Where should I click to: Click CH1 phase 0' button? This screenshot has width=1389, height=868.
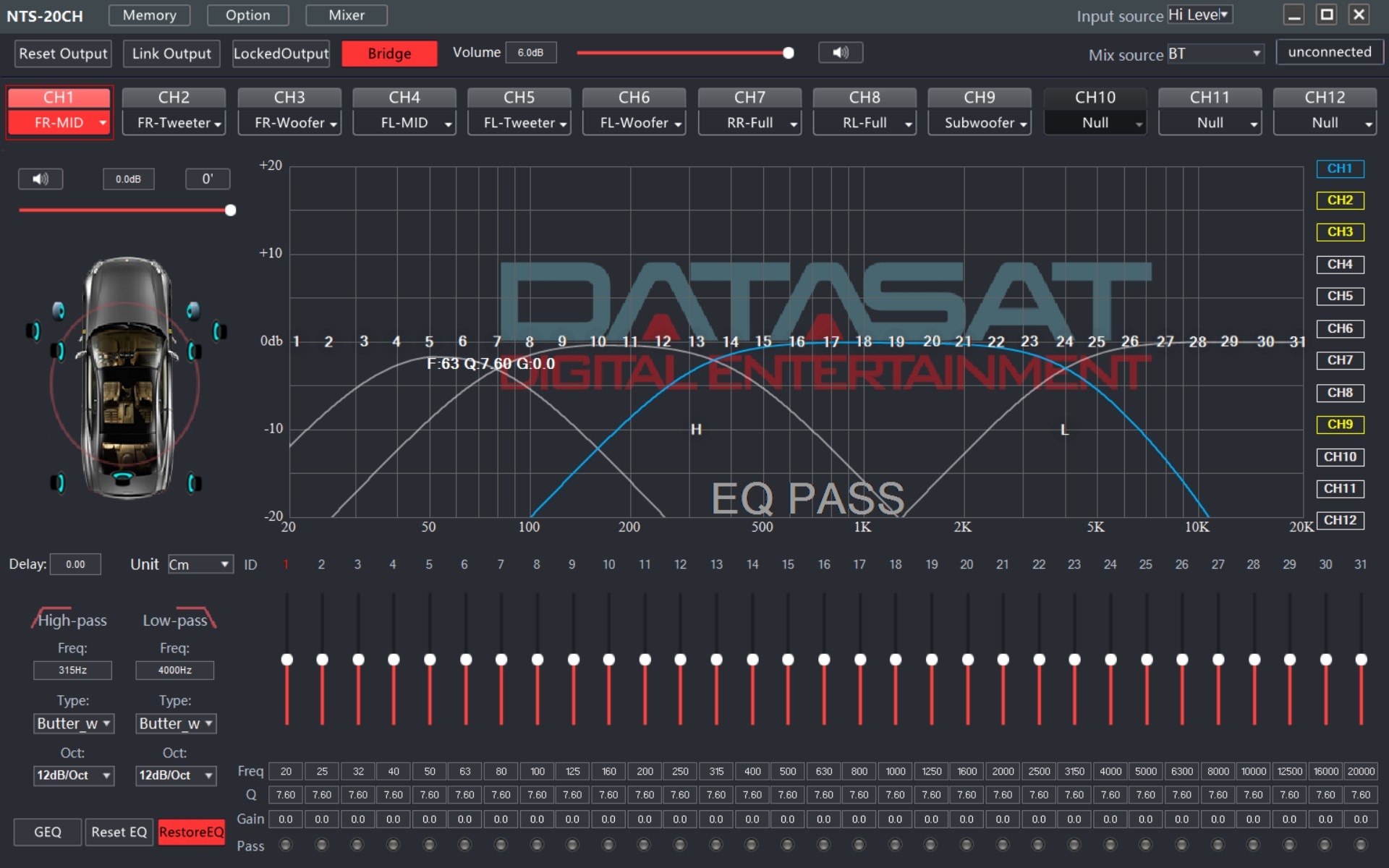pyautogui.click(x=208, y=179)
